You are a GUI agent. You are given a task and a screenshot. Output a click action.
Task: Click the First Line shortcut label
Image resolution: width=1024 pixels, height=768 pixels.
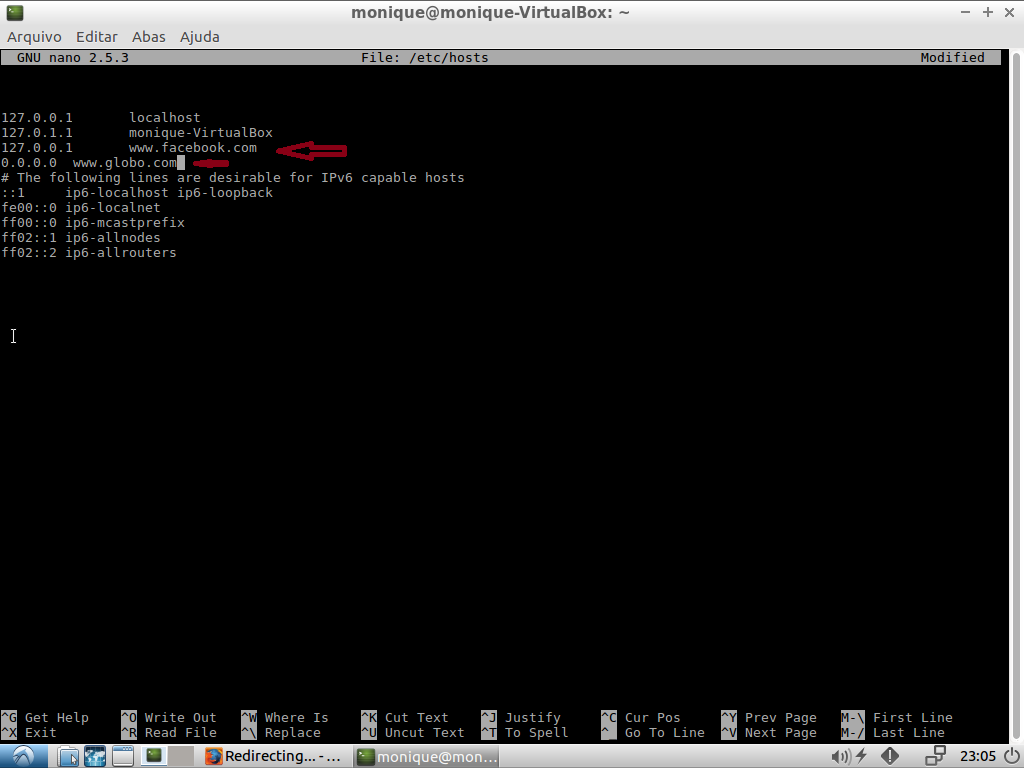click(912, 718)
